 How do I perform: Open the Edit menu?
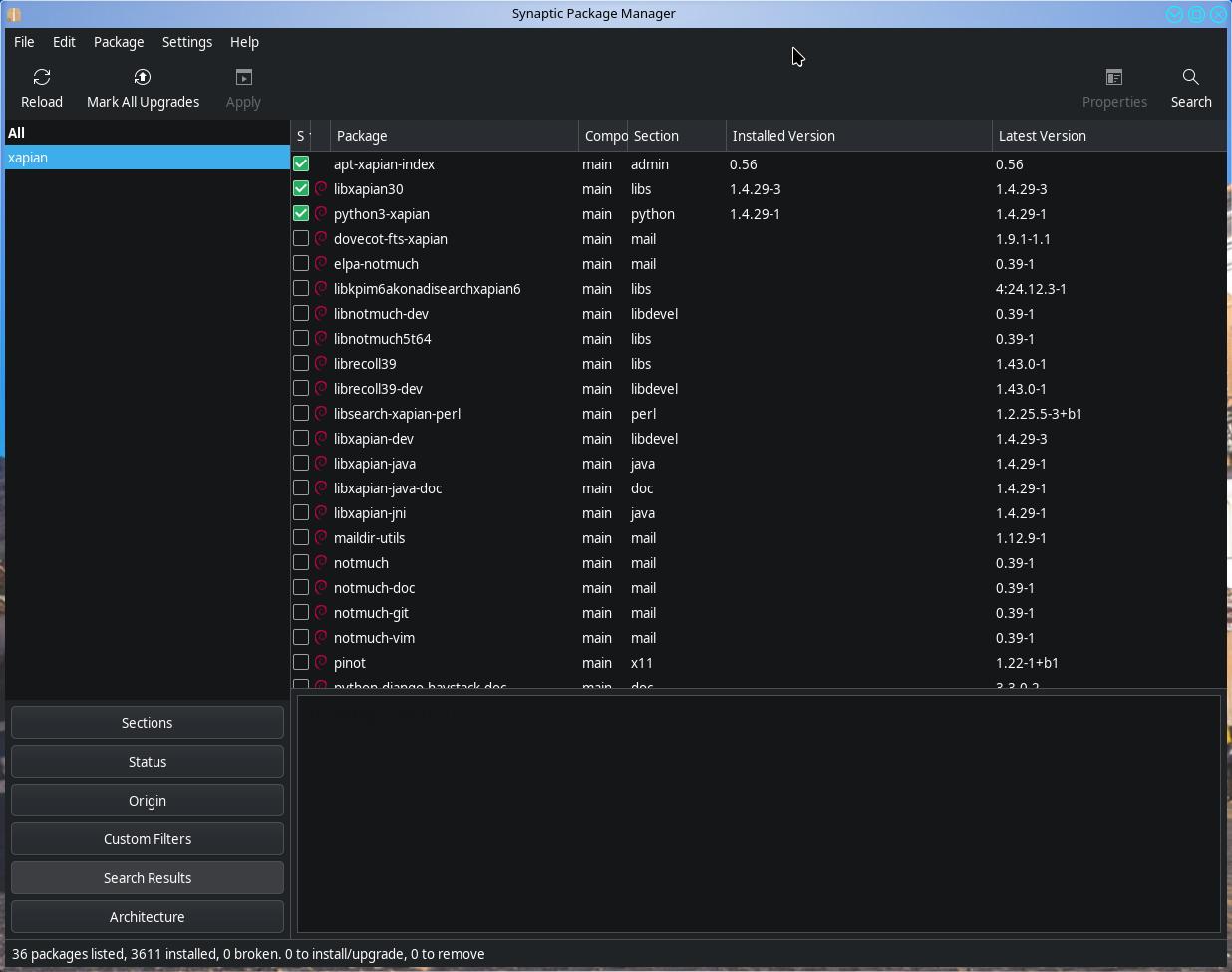coord(64,42)
